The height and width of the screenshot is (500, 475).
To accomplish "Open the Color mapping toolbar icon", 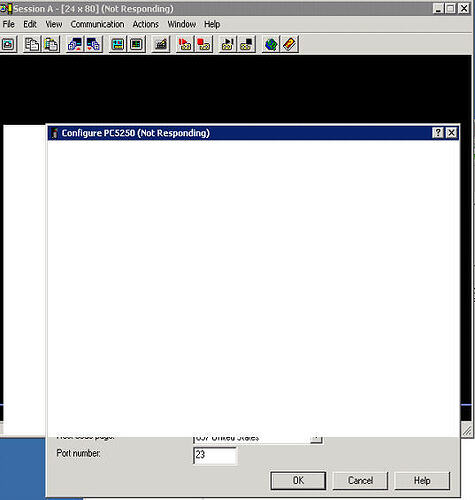I will (136, 44).
